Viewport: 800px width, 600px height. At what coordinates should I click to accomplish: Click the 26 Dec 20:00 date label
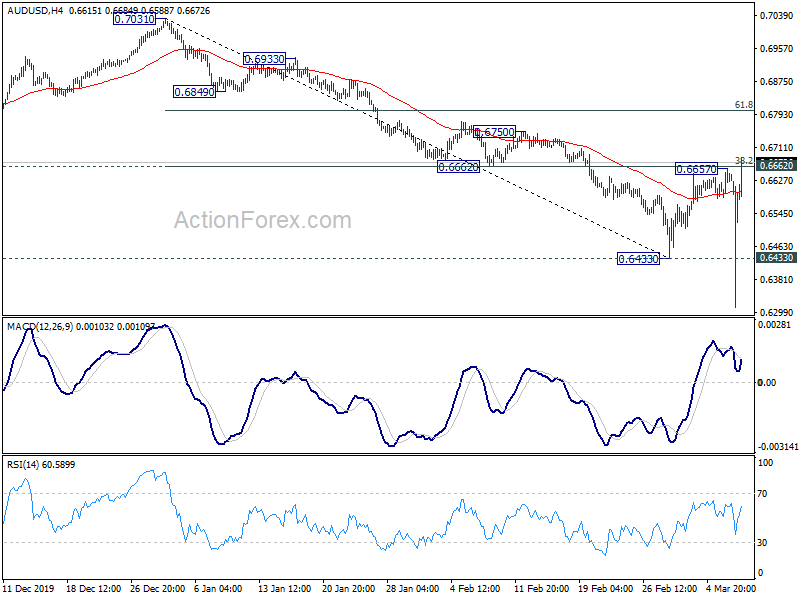[158, 588]
